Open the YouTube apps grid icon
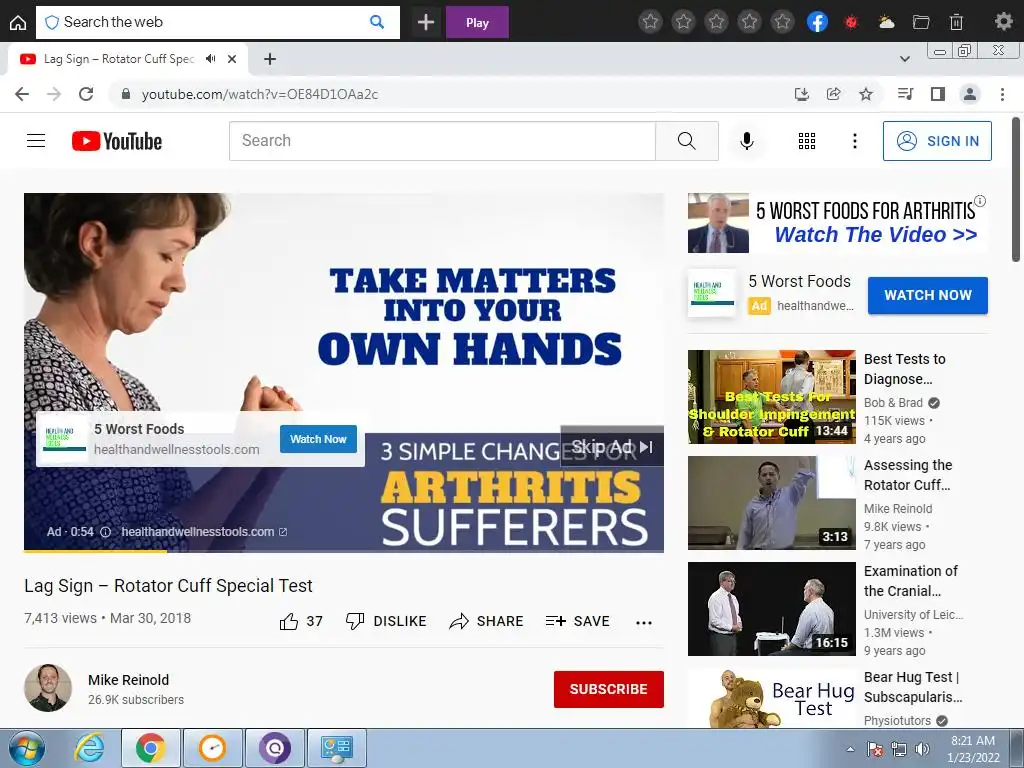Screen dimensions: 1024x768 [x=807, y=140]
